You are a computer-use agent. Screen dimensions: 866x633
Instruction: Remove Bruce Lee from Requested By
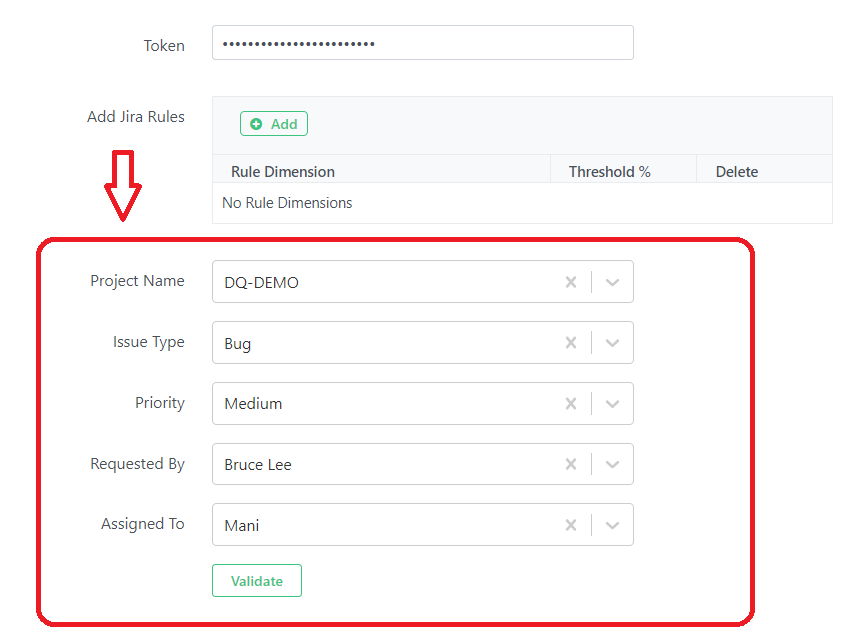[571, 465]
